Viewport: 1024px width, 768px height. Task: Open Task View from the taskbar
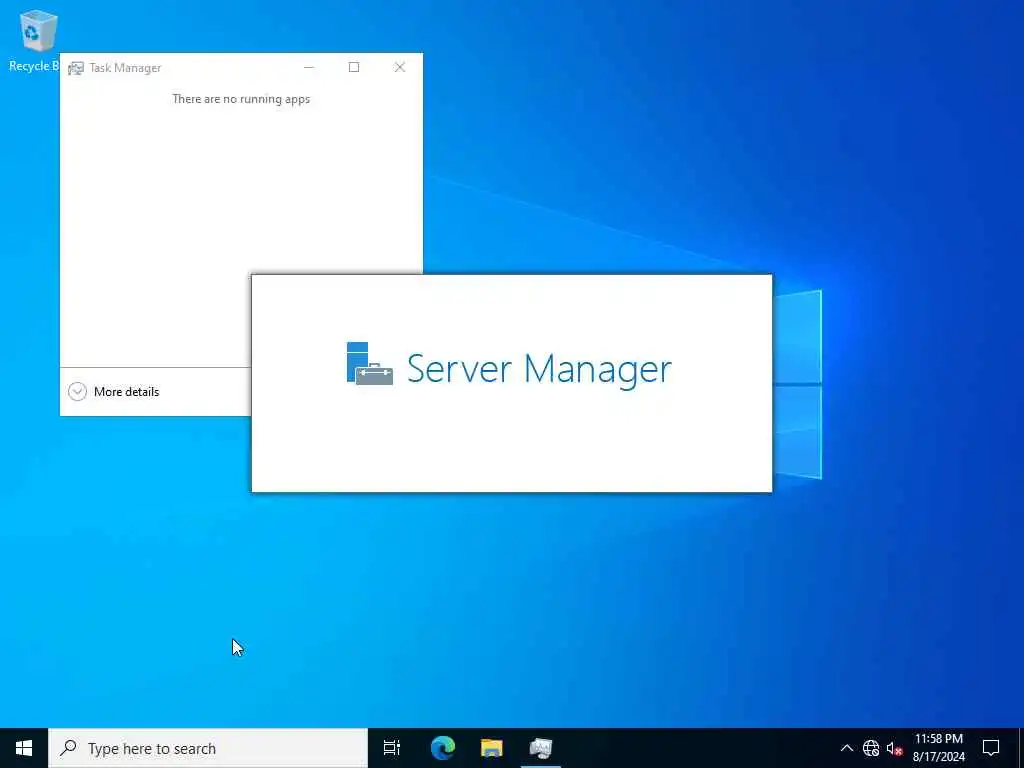point(392,748)
